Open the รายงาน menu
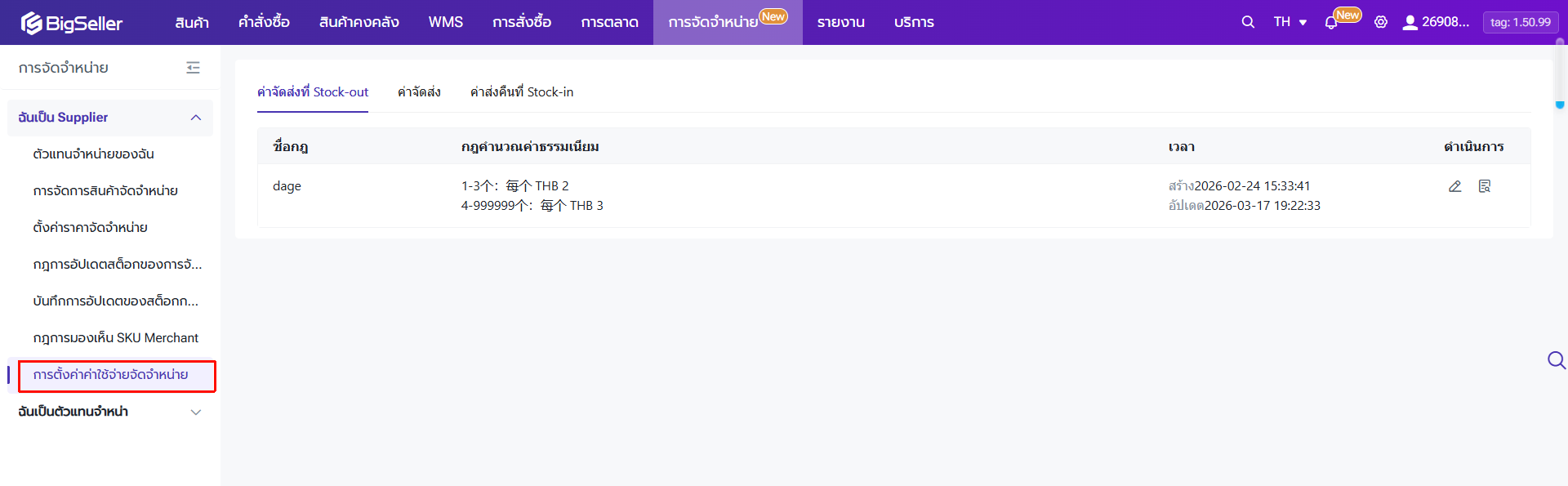The width and height of the screenshot is (1568, 486). (840, 22)
